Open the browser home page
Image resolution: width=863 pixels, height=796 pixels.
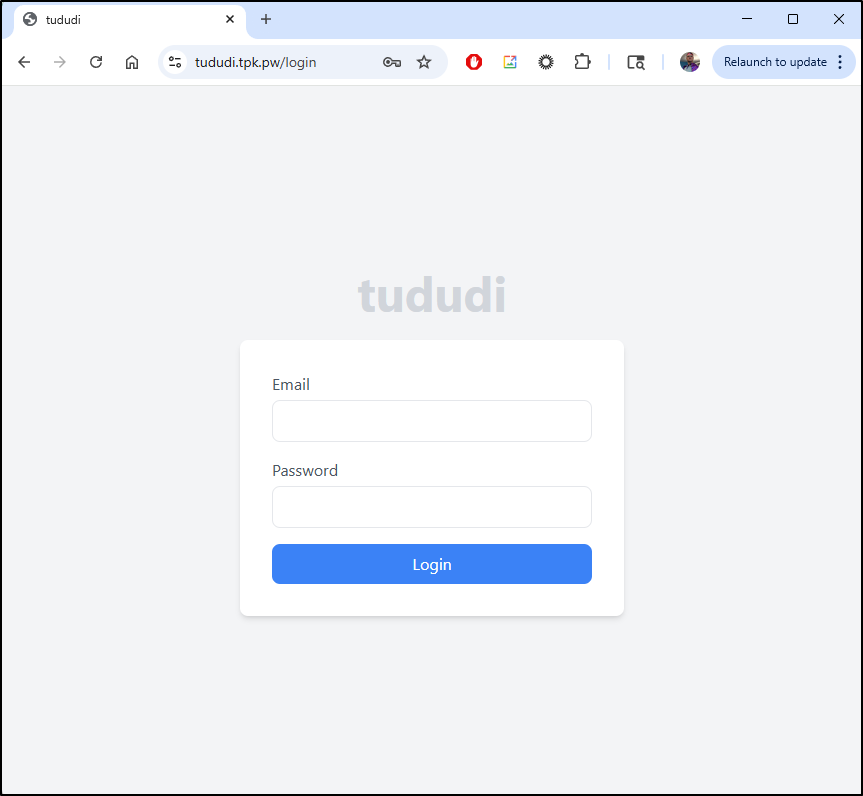pyautogui.click(x=132, y=62)
